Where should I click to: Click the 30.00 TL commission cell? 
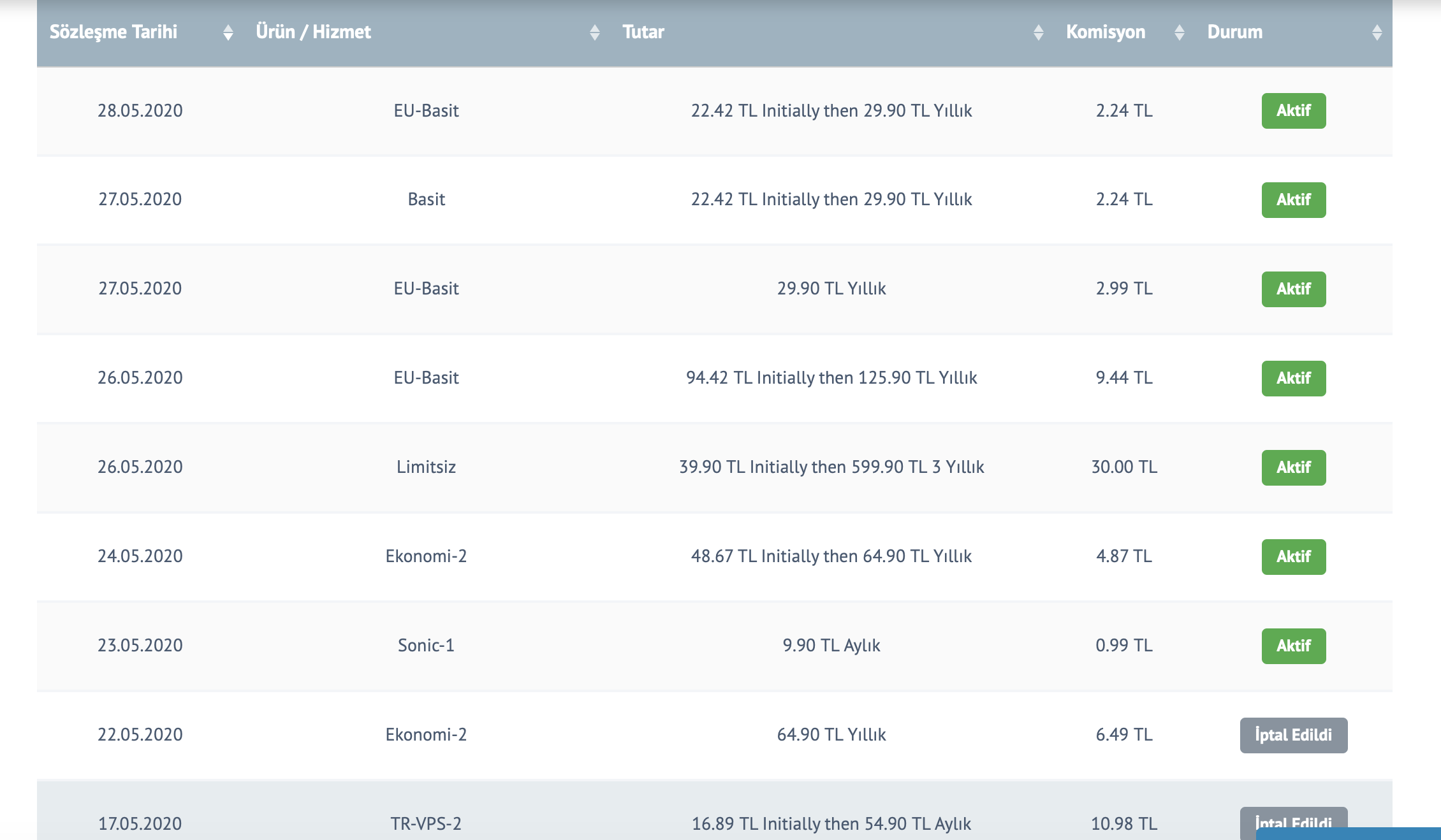click(x=1124, y=467)
